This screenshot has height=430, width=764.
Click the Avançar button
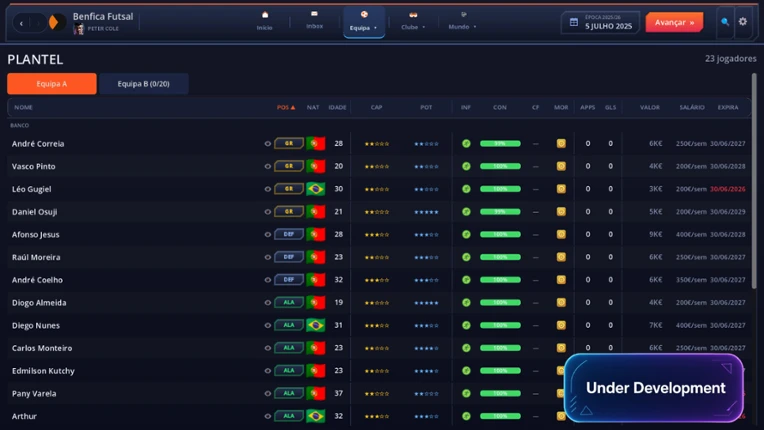tap(674, 22)
